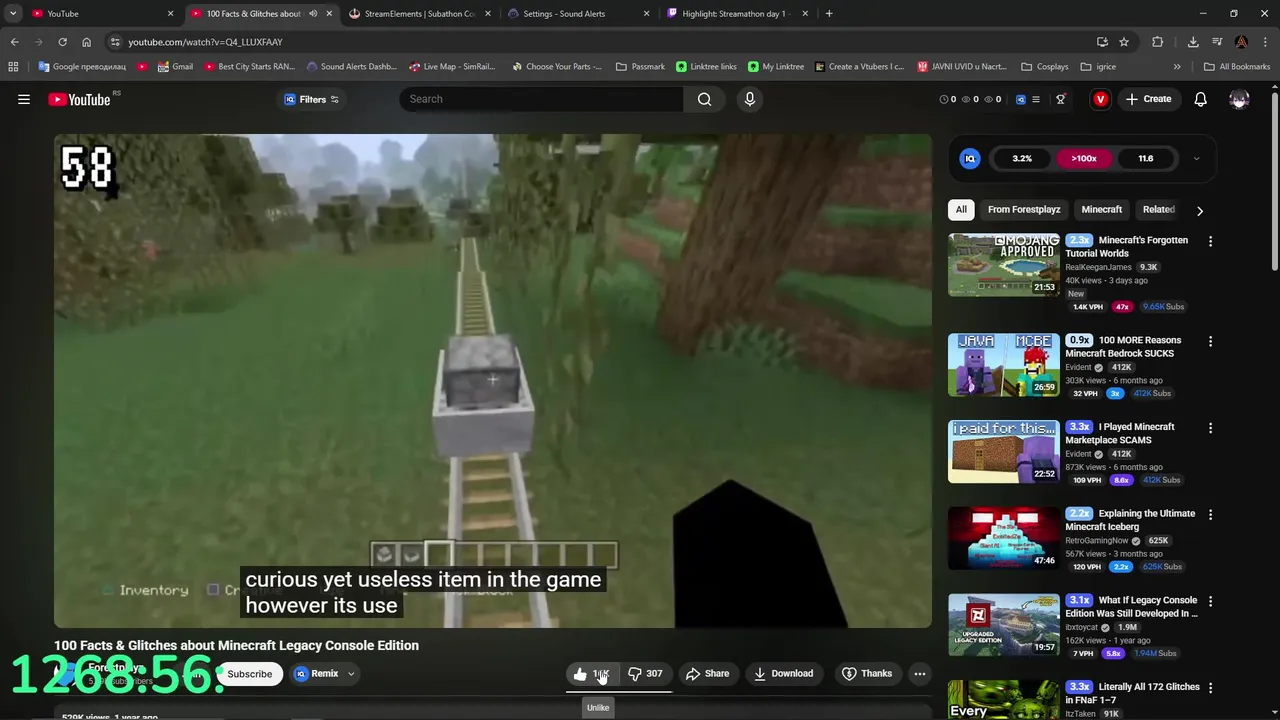
Task: Dislike the video showing 307
Action: 645,674
